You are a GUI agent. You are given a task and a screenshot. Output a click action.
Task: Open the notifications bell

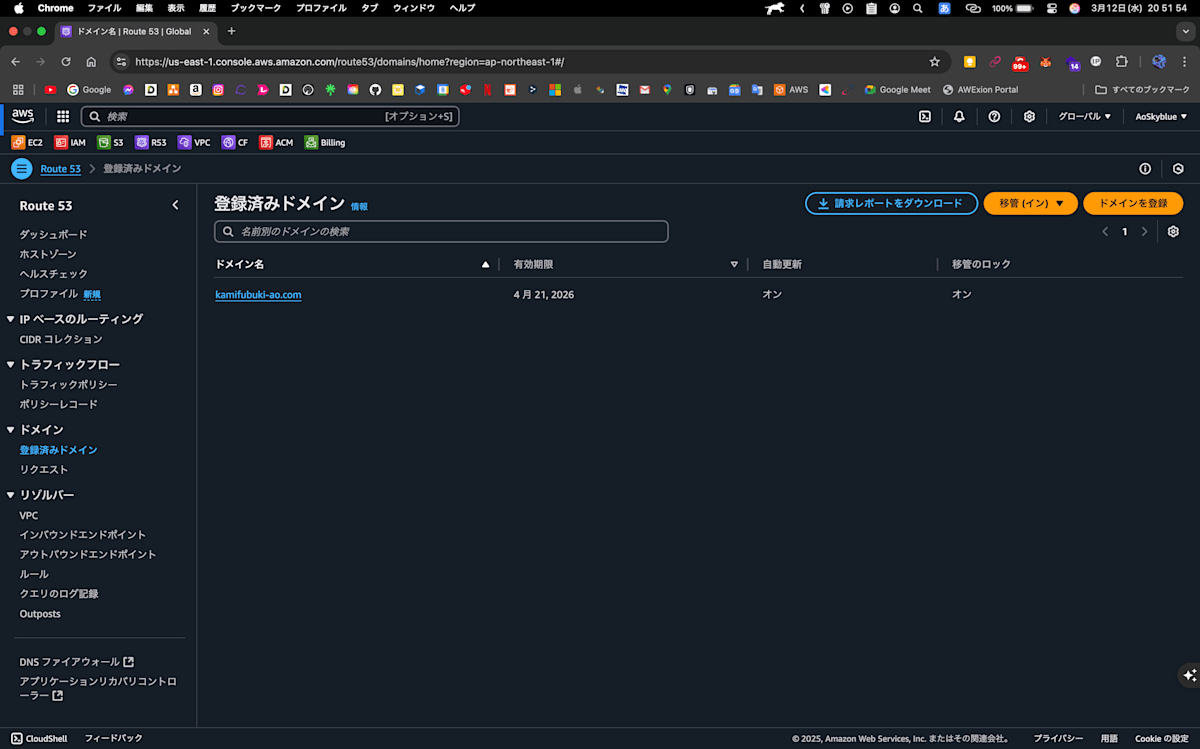point(959,116)
